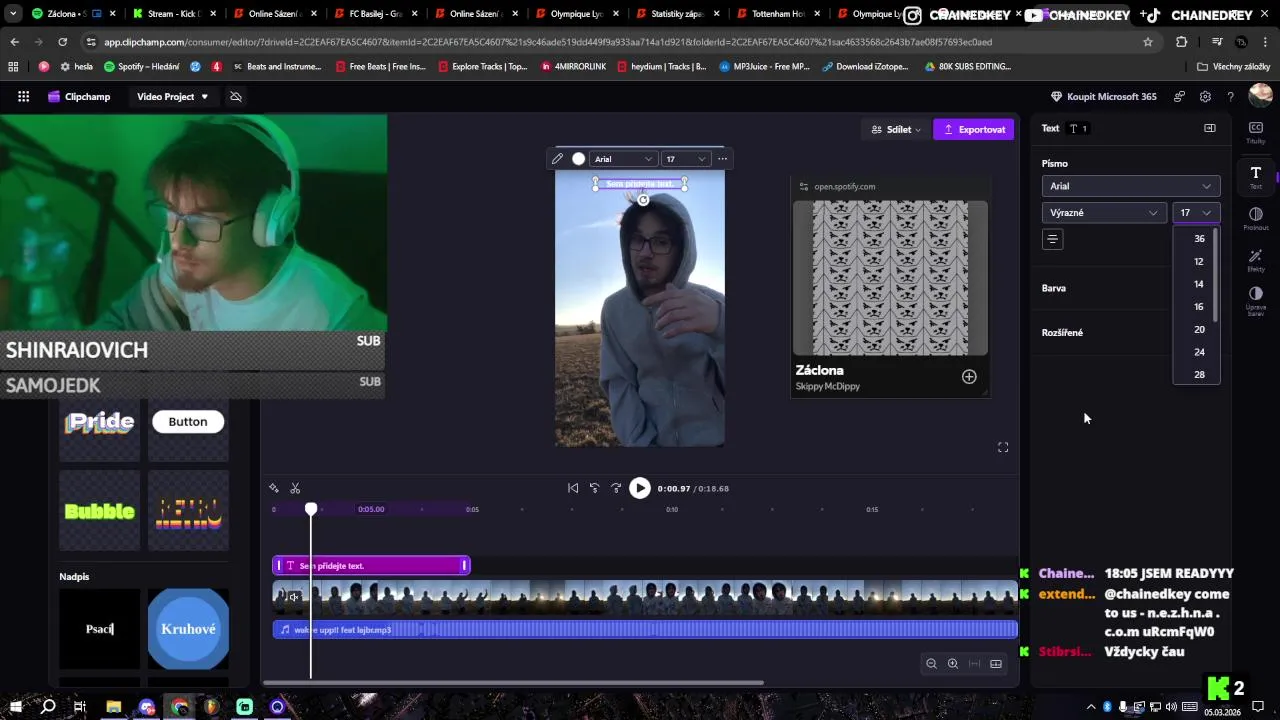This screenshot has width=1280, height=720.
Task: Zoom out the timeline
Action: click(x=931, y=664)
